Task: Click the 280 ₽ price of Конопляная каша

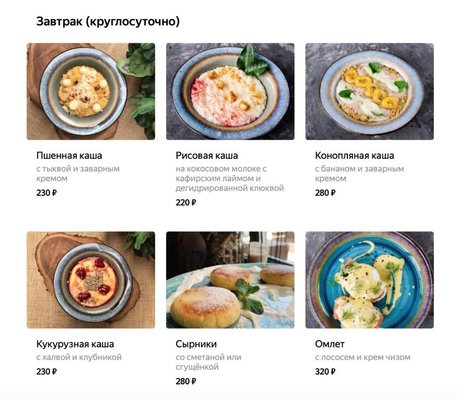Action: [x=325, y=193]
